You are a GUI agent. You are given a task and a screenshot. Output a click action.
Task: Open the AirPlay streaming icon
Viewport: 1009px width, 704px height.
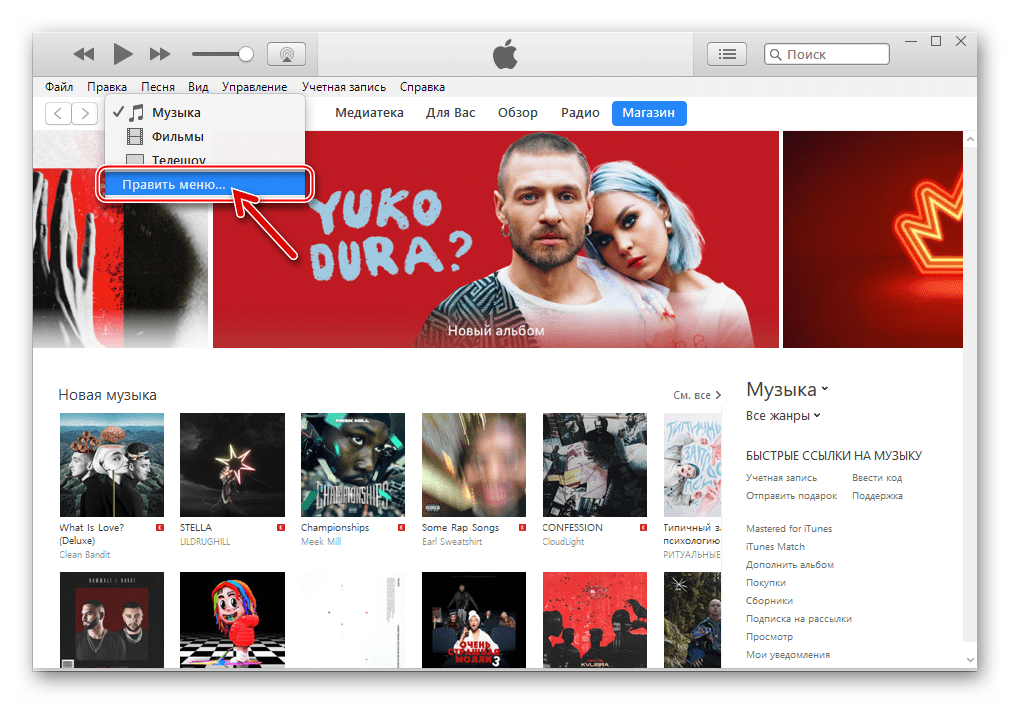pos(286,54)
